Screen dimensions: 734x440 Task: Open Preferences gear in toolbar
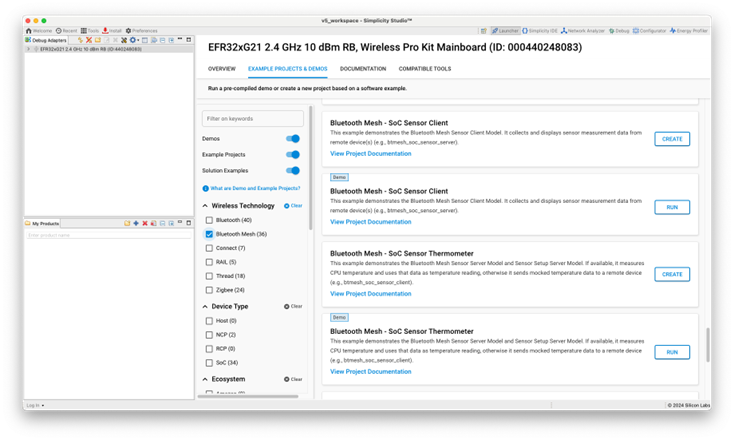point(128,31)
